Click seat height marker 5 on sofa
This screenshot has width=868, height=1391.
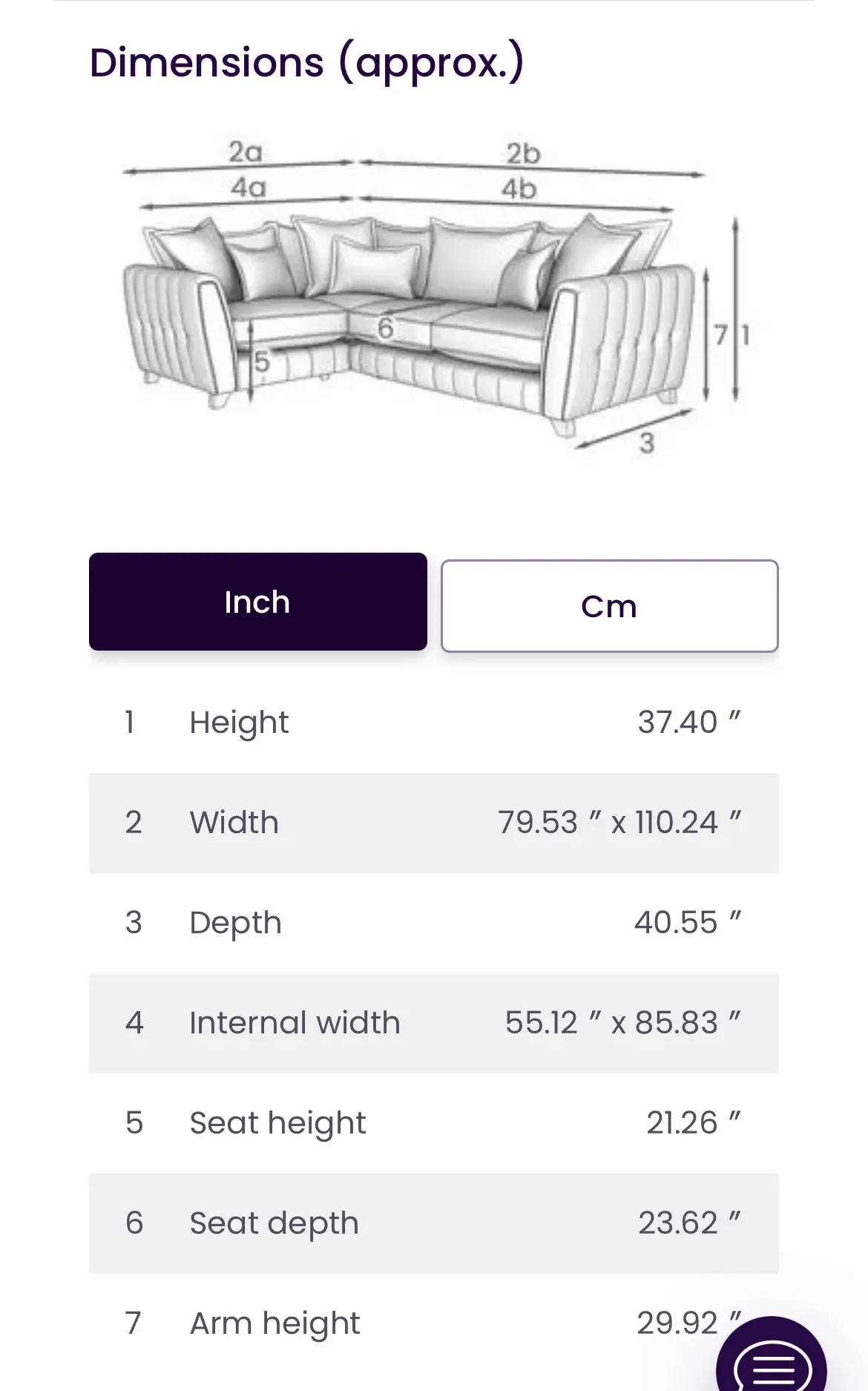click(262, 362)
